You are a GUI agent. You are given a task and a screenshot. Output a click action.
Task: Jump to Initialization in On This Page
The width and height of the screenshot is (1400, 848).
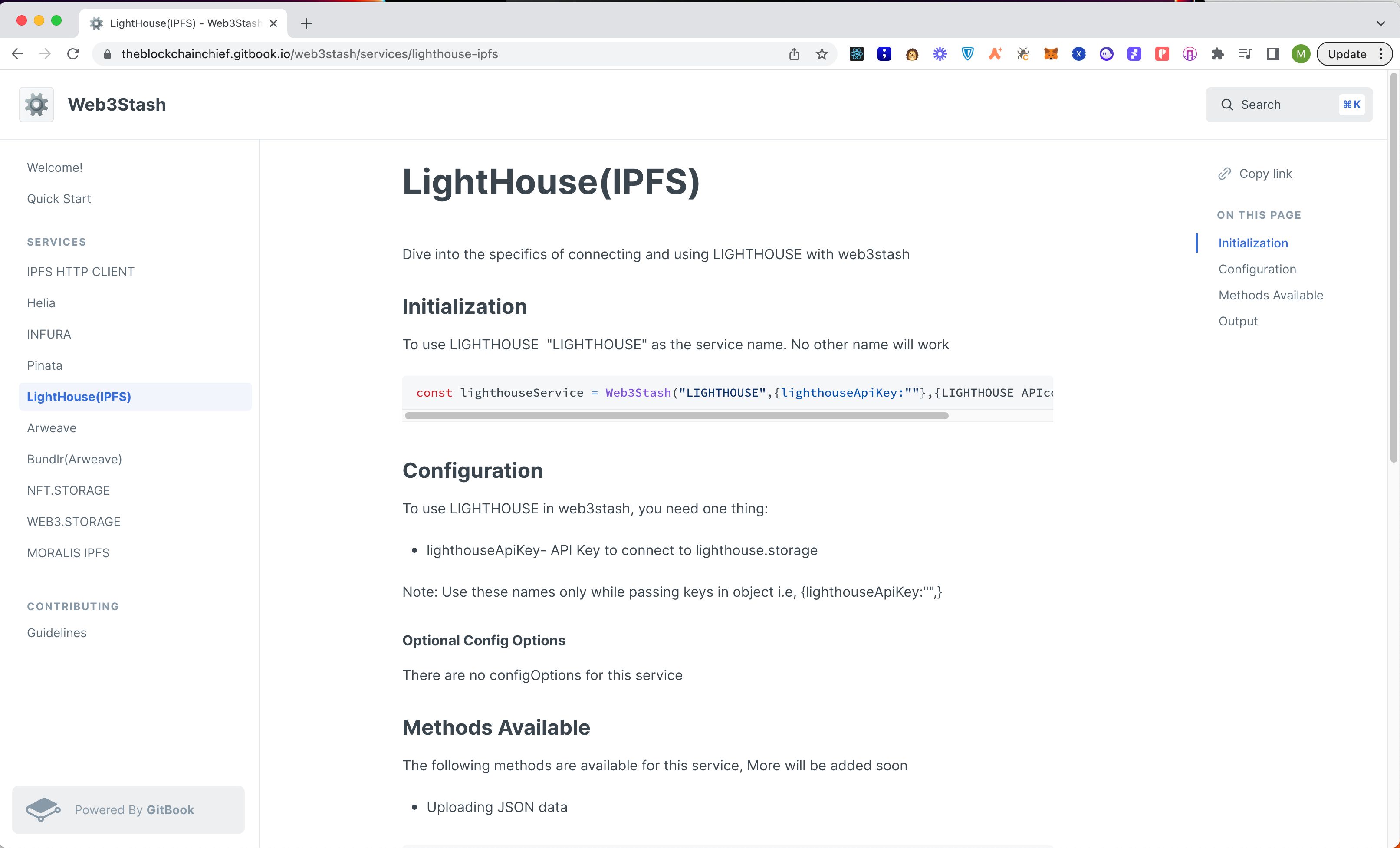coord(1253,243)
